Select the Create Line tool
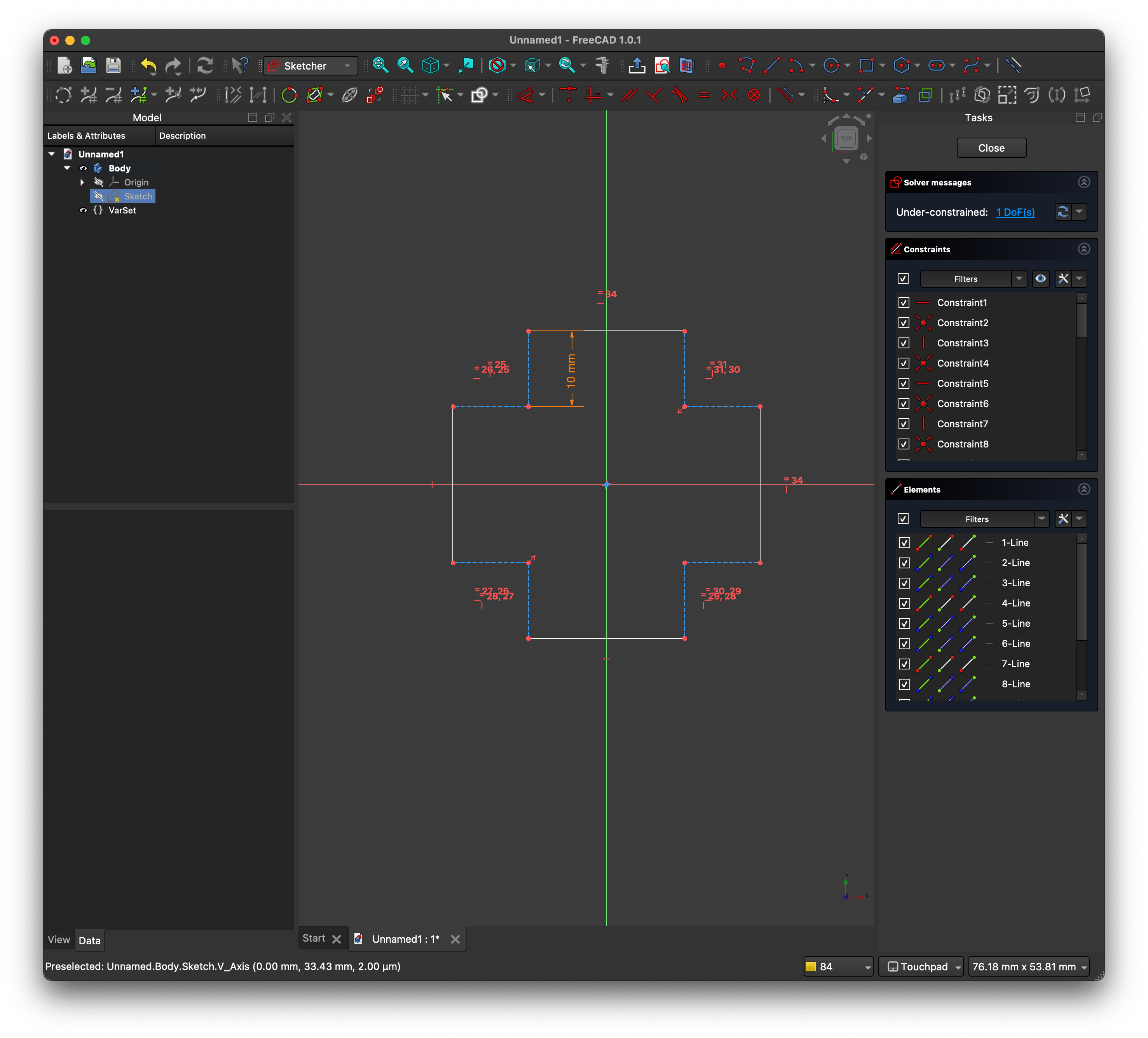1148x1038 pixels. coord(771,66)
